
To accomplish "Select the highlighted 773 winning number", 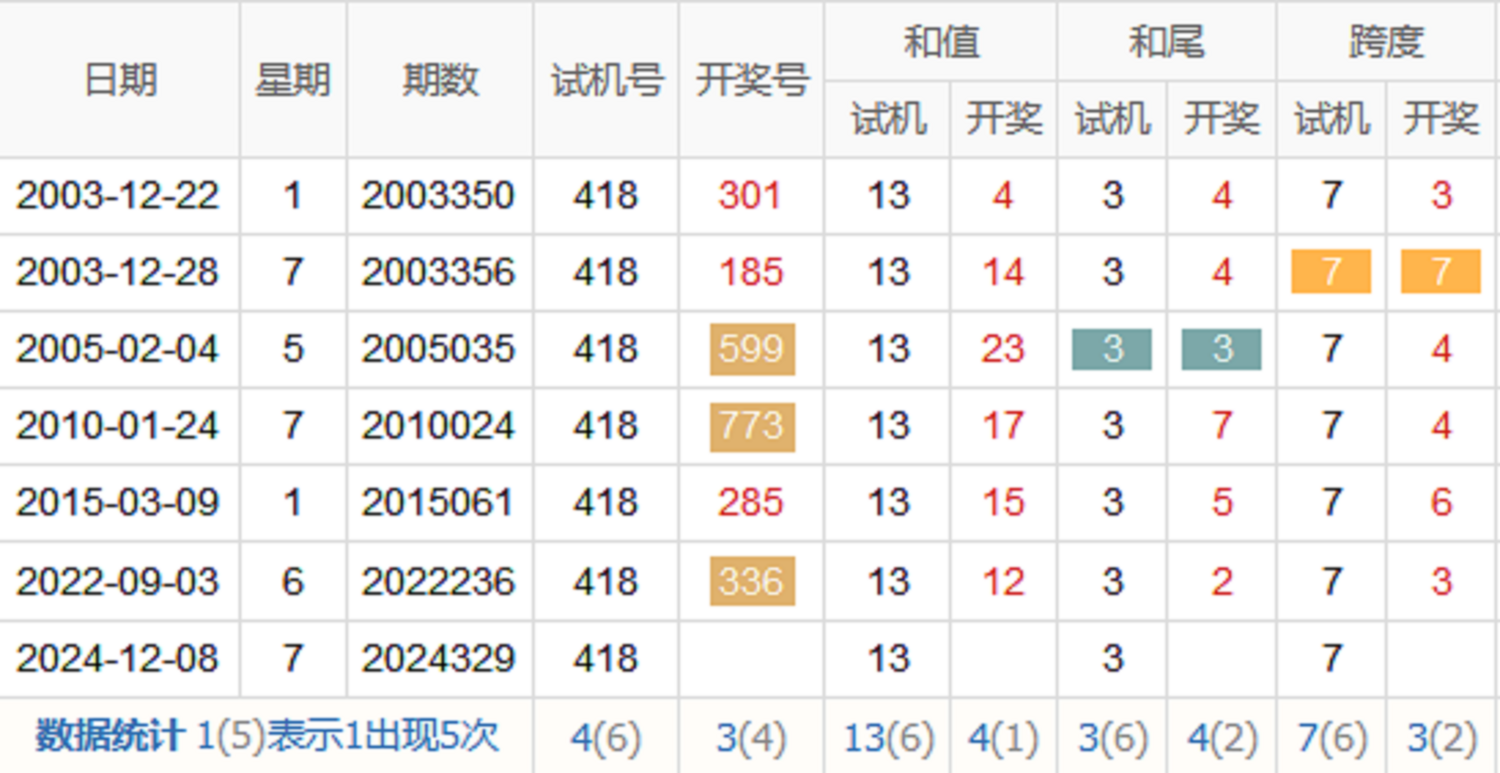I will point(752,427).
